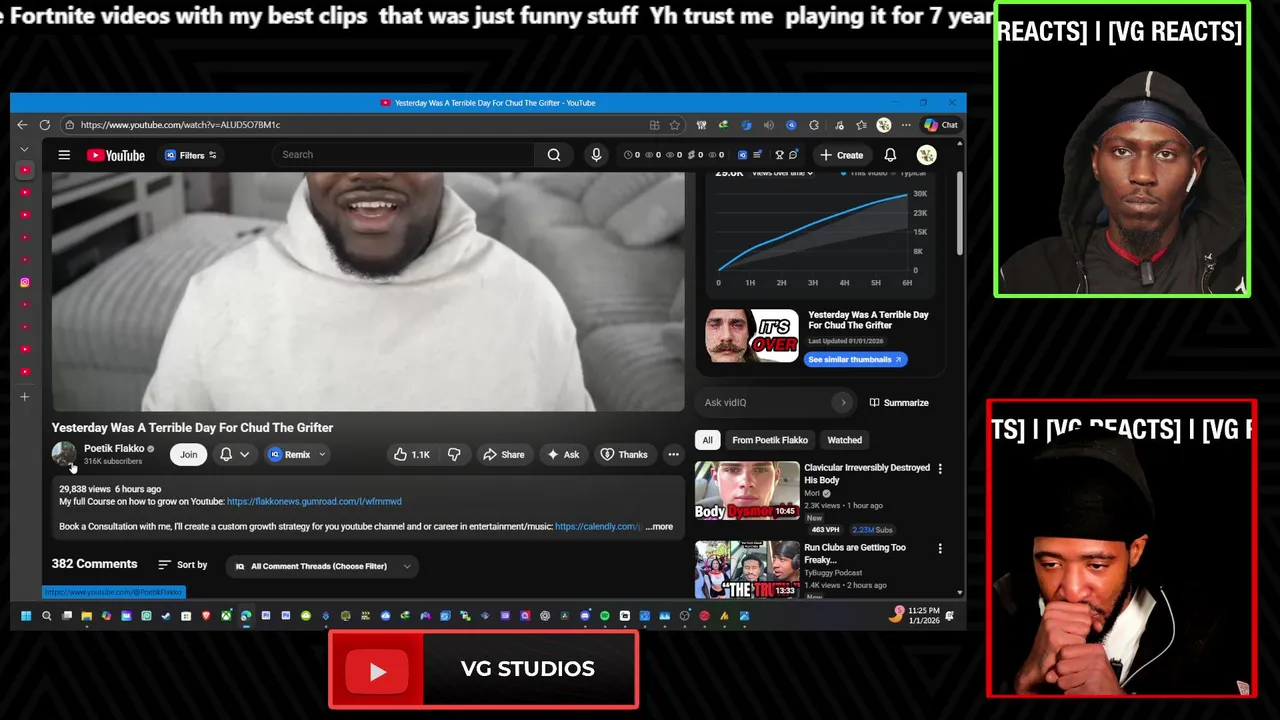Click See similar thumbnails button
The image size is (1280, 720).
tap(855, 359)
